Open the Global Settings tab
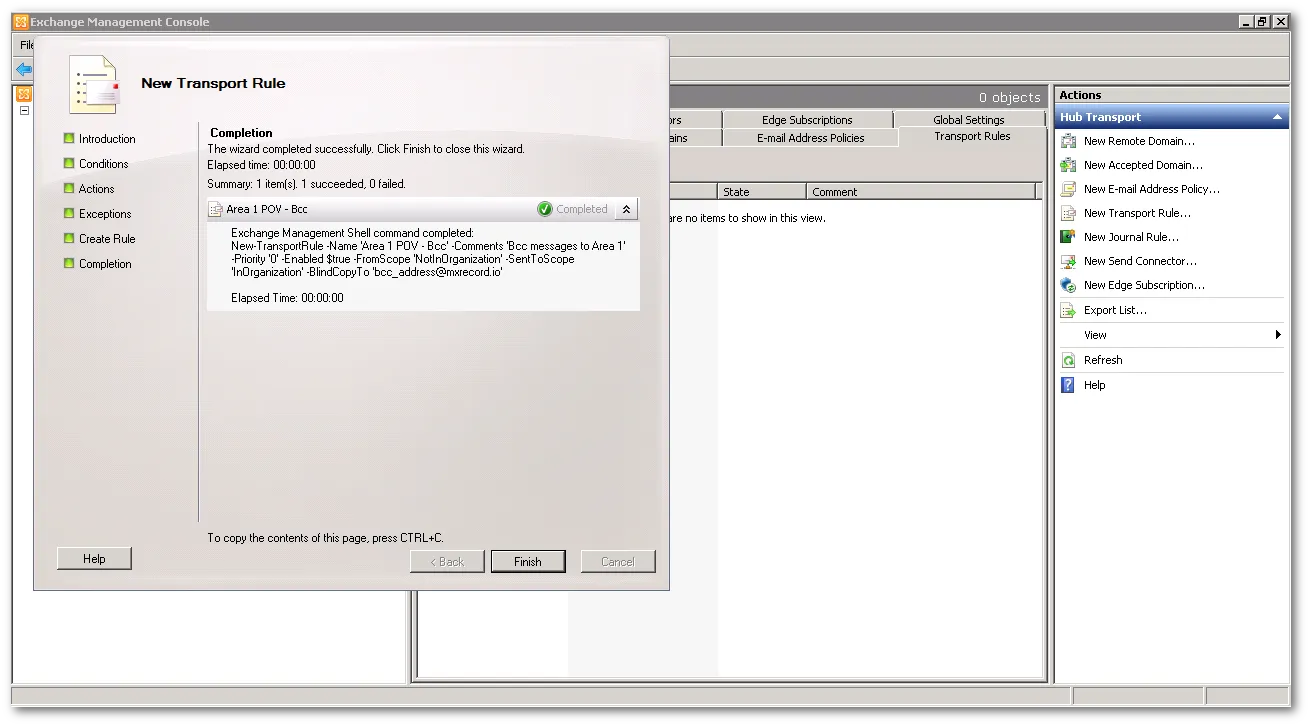 click(x=968, y=120)
